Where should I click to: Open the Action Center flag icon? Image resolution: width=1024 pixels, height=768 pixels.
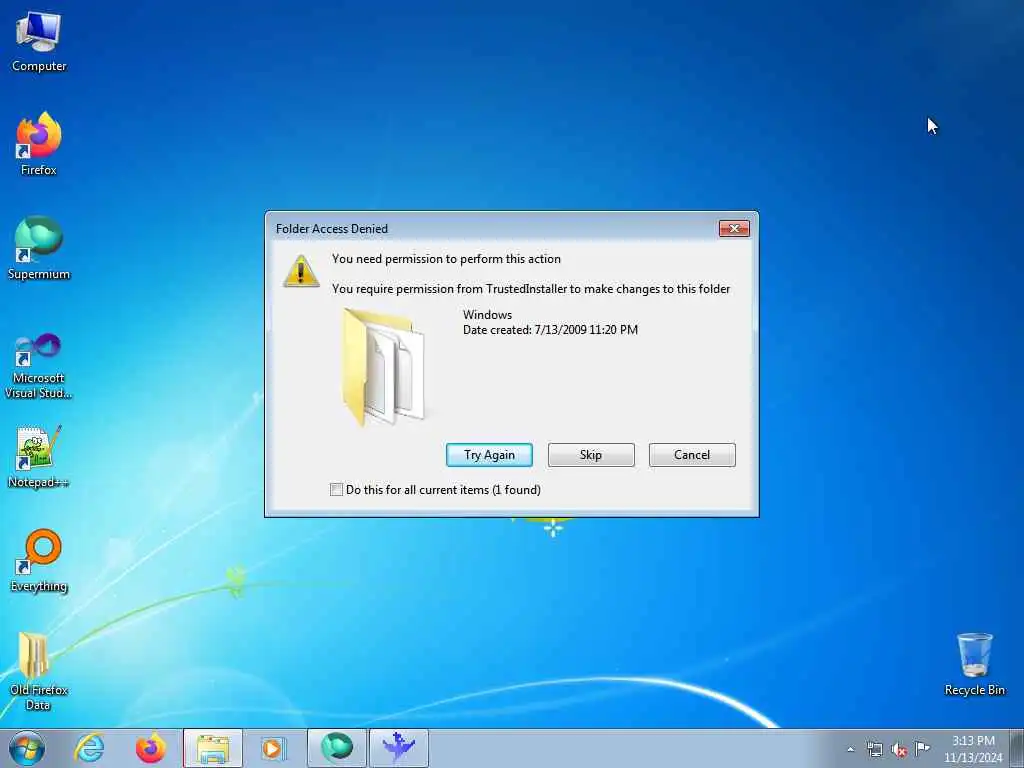tap(922, 748)
